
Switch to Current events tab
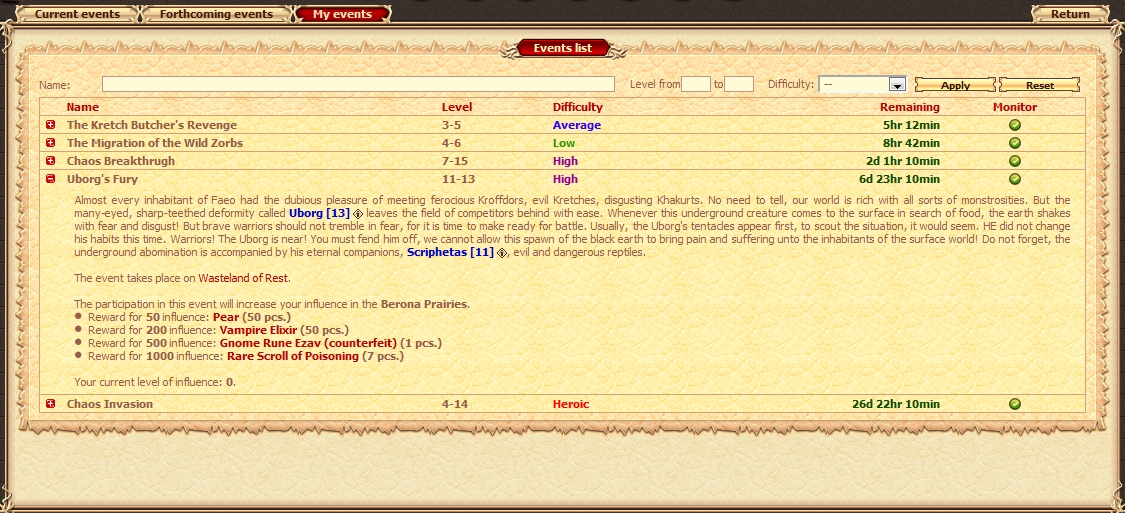(x=77, y=14)
